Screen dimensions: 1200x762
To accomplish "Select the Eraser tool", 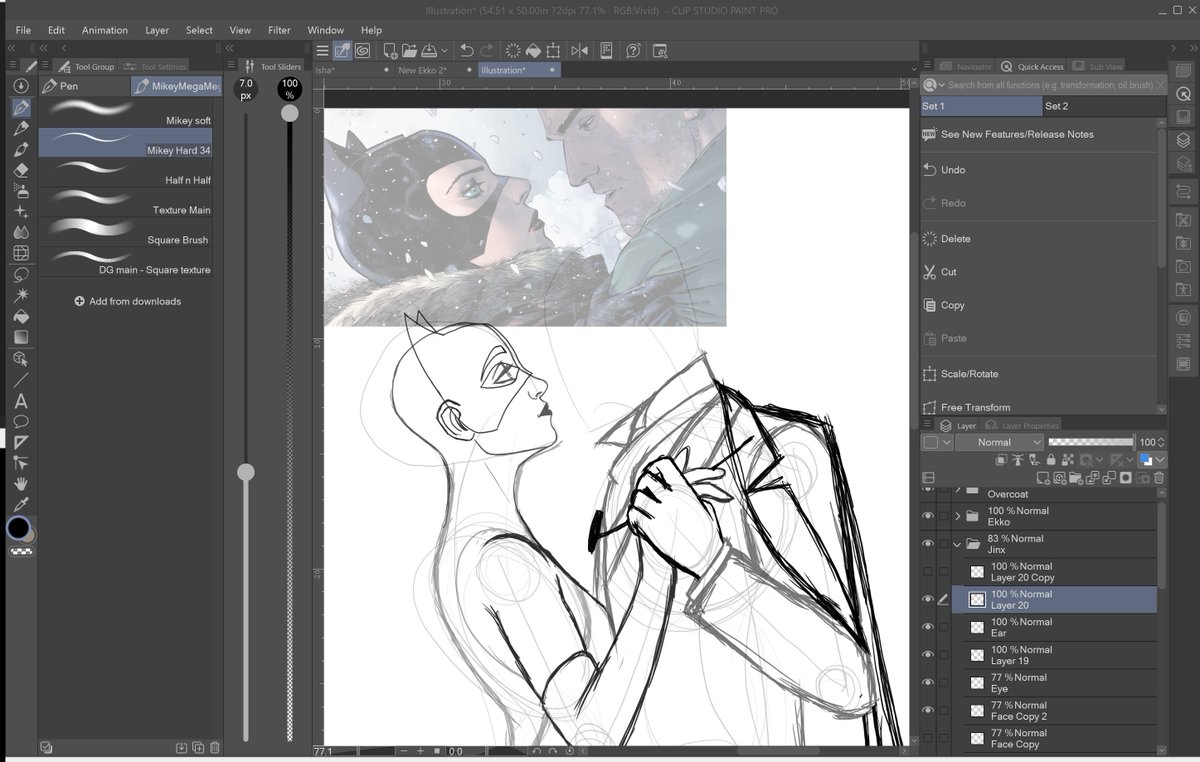I will [x=20, y=169].
